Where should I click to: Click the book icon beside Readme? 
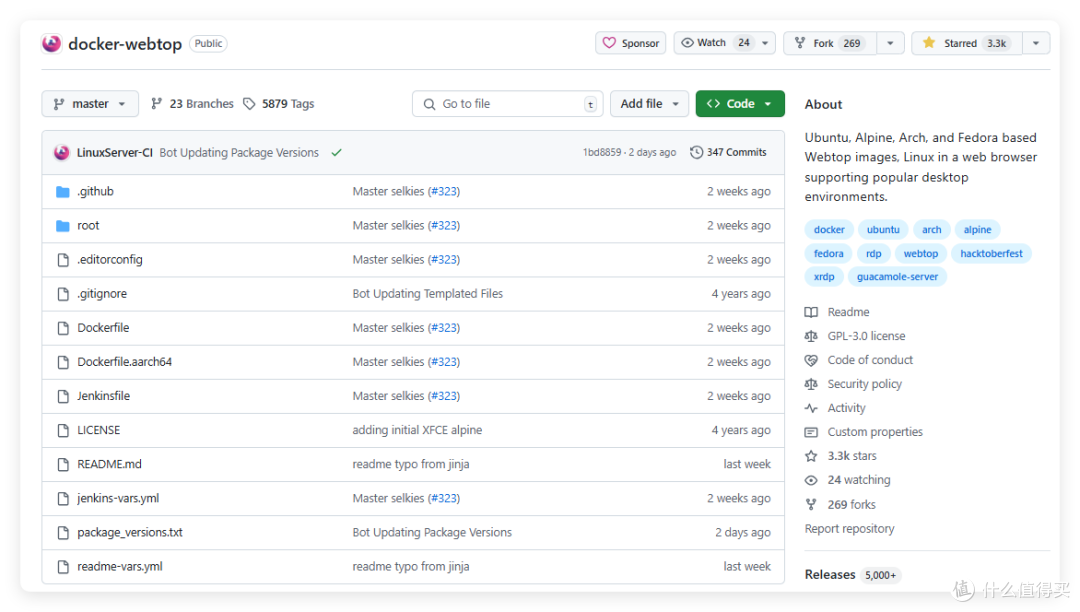(811, 313)
